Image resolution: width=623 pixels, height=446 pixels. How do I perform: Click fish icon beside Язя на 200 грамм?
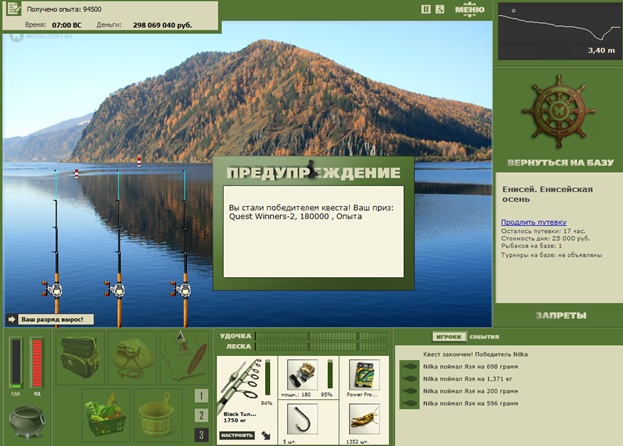[x=409, y=391]
